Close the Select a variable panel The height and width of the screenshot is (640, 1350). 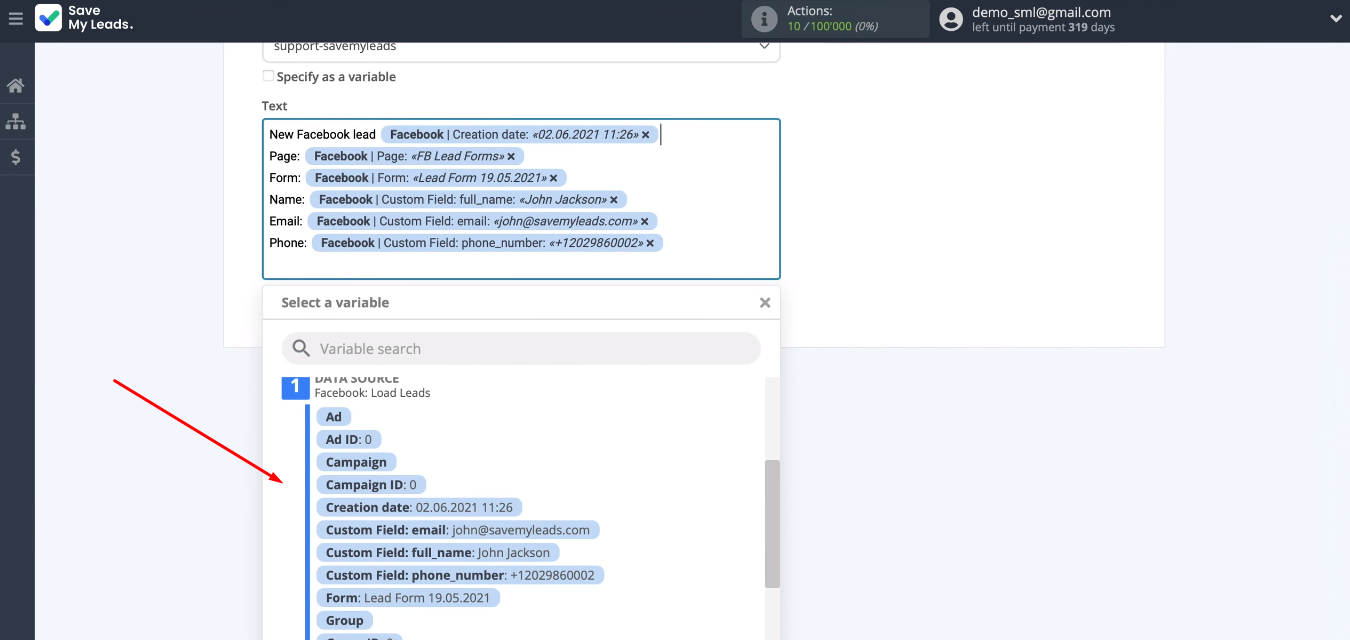tap(765, 302)
